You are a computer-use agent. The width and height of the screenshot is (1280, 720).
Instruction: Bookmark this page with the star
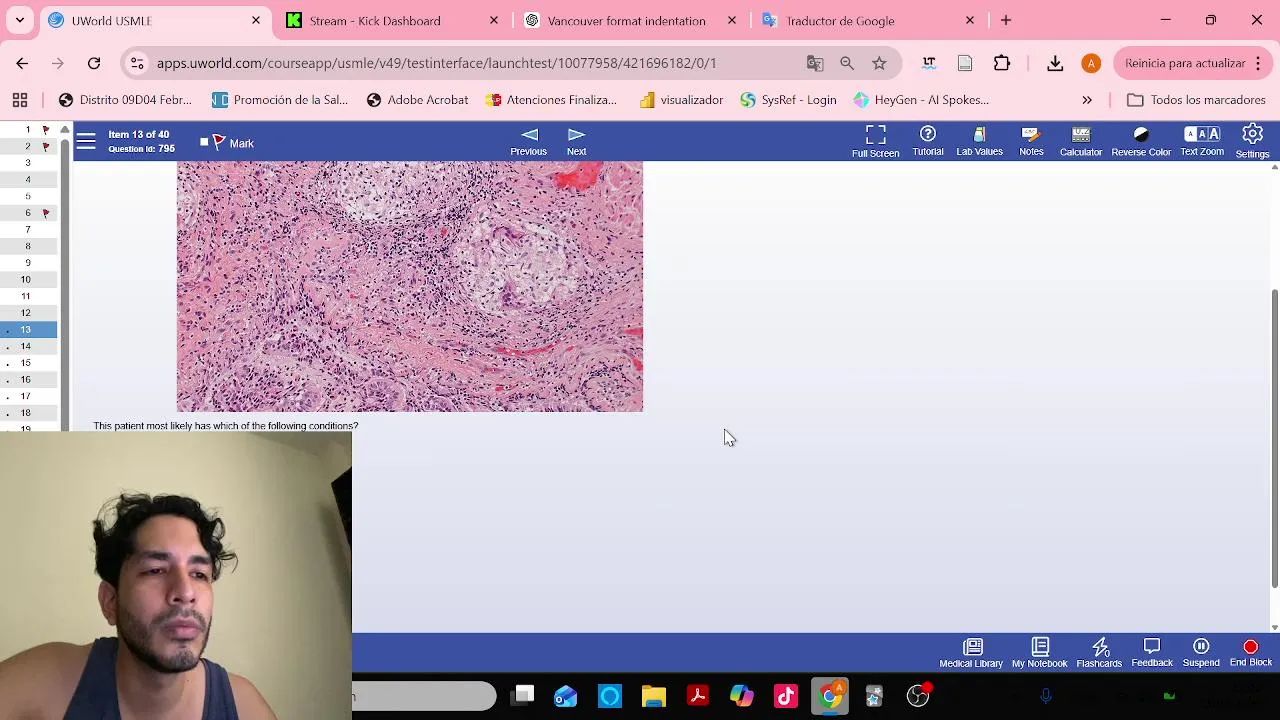point(879,63)
